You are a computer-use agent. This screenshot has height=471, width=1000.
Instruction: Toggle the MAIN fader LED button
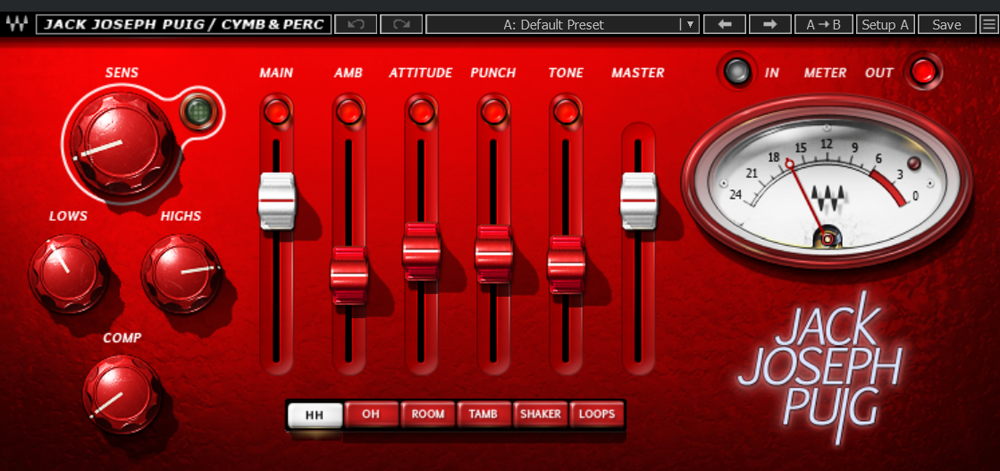tap(277, 112)
